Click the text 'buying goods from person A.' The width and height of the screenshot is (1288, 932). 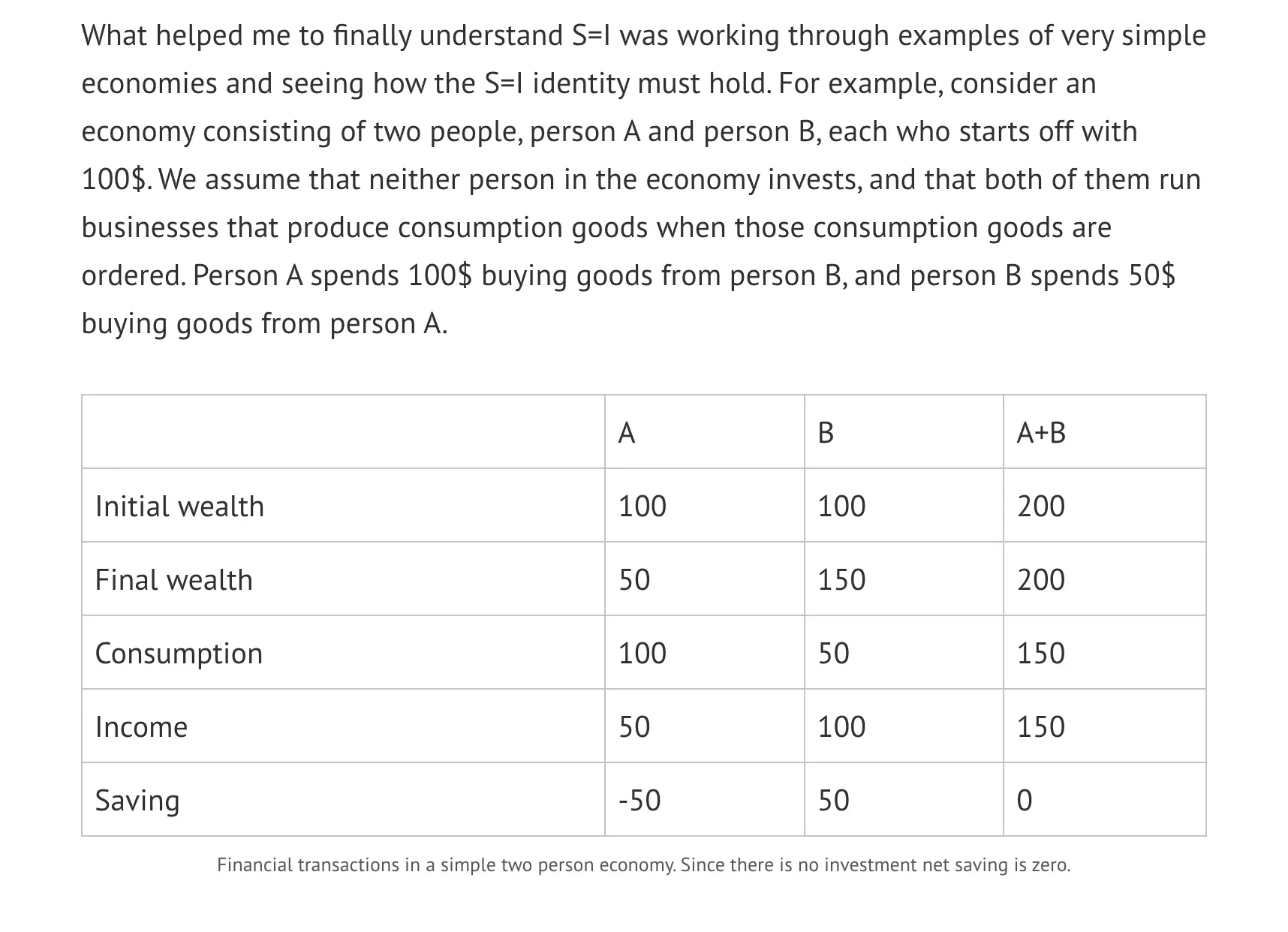pyautogui.click(x=264, y=323)
